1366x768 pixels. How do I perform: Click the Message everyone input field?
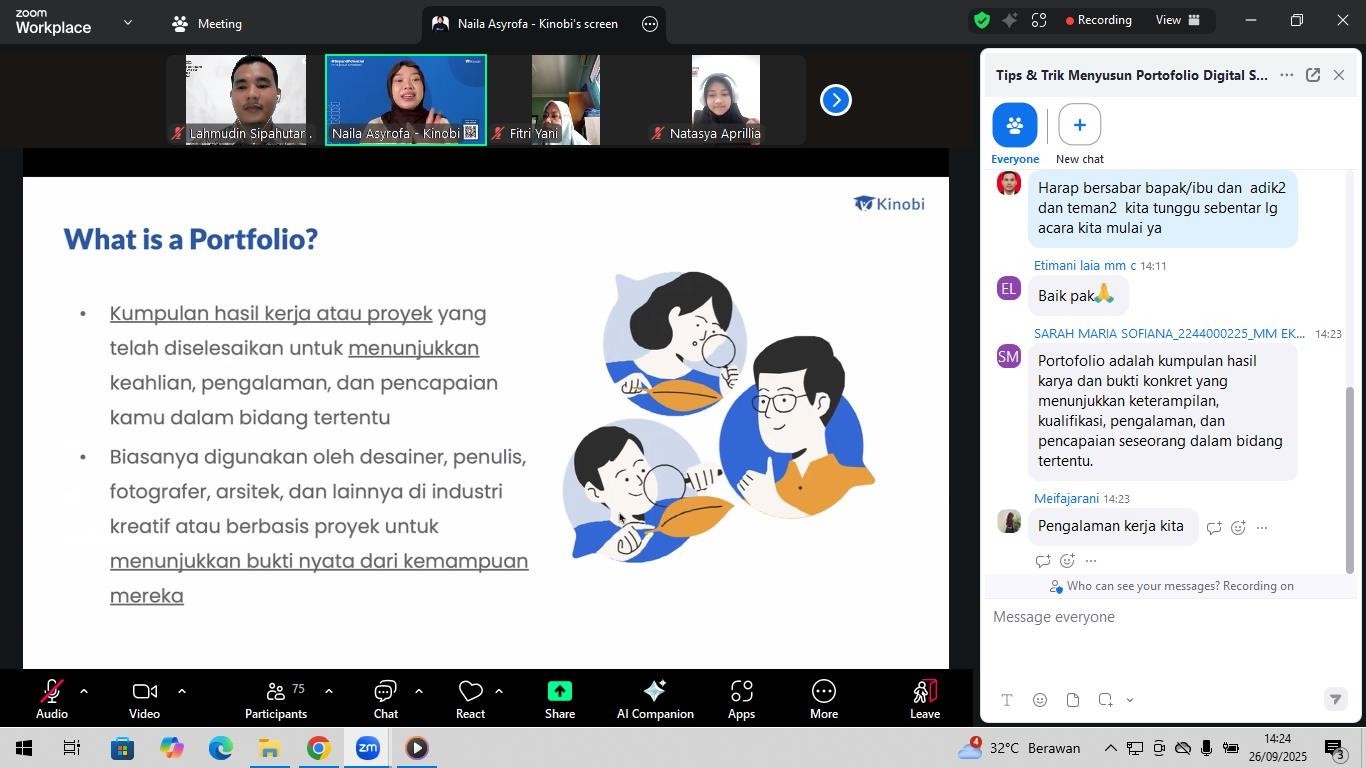pos(1160,617)
